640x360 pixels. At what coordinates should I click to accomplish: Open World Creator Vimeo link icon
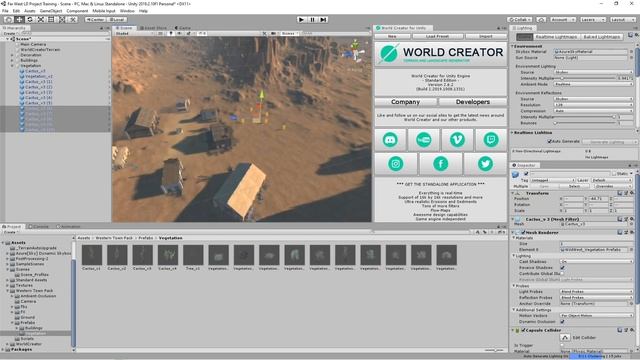tap(457, 140)
